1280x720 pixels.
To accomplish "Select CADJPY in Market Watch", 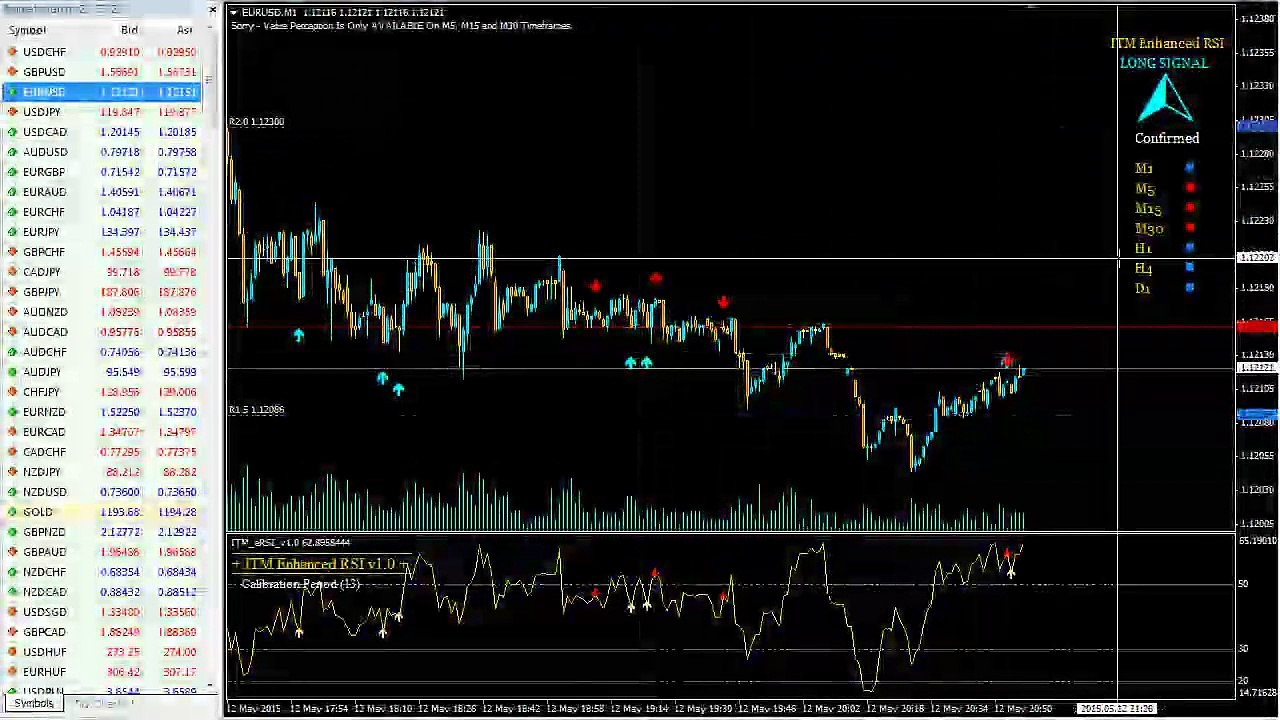I will [x=102, y=272].
